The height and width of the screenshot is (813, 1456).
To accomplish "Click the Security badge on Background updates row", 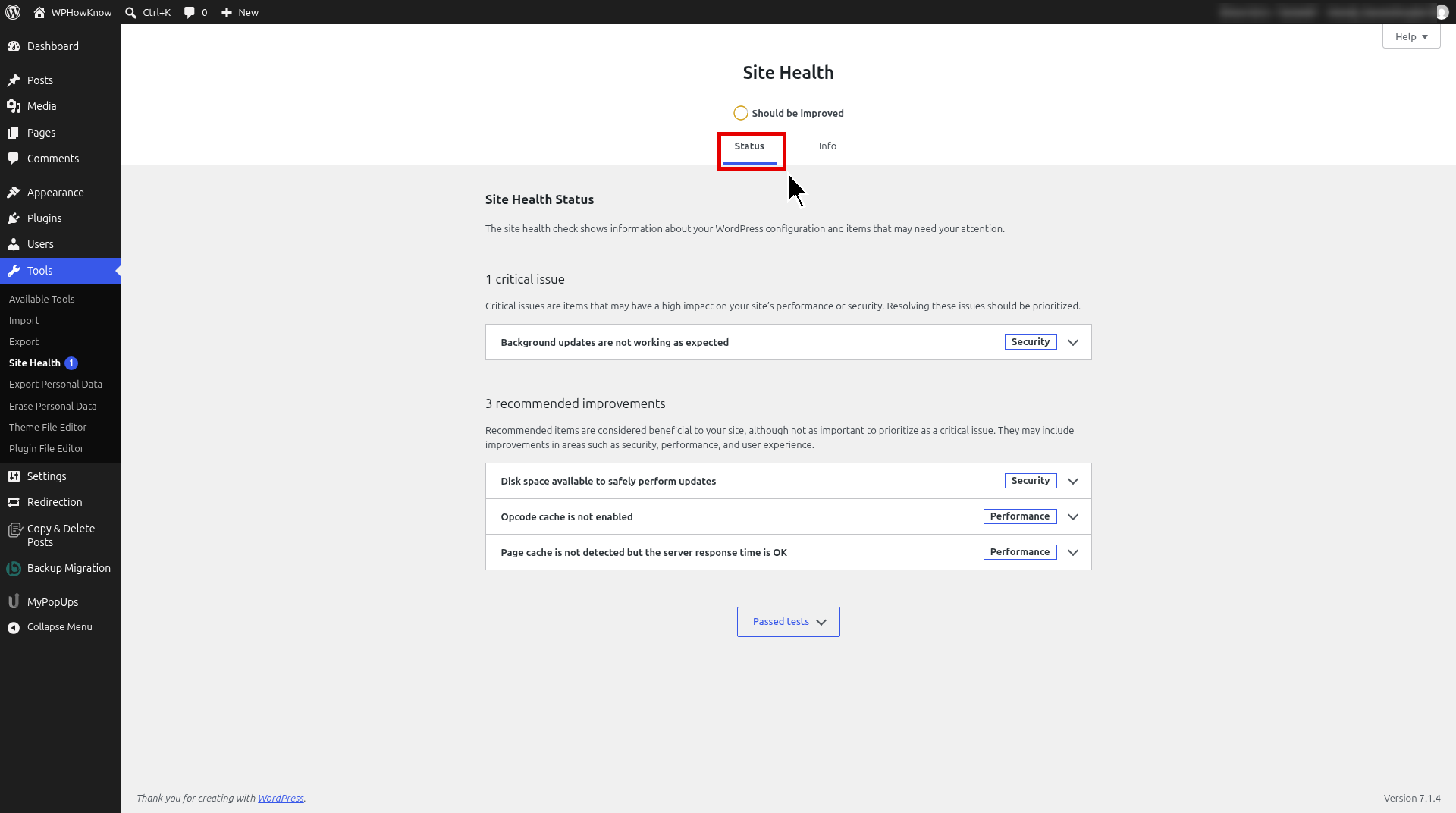I will 1031,342.
